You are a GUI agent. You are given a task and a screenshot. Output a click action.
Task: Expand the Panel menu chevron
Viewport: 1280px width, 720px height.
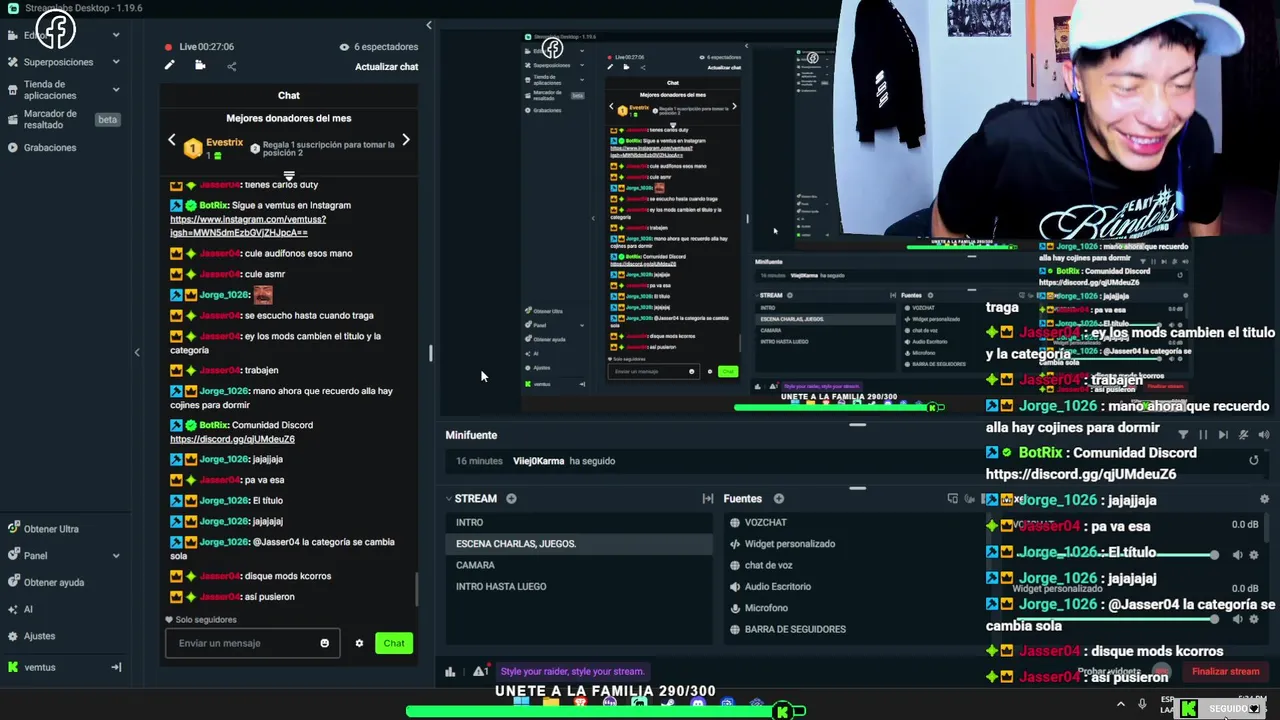[x=116, y=555]
